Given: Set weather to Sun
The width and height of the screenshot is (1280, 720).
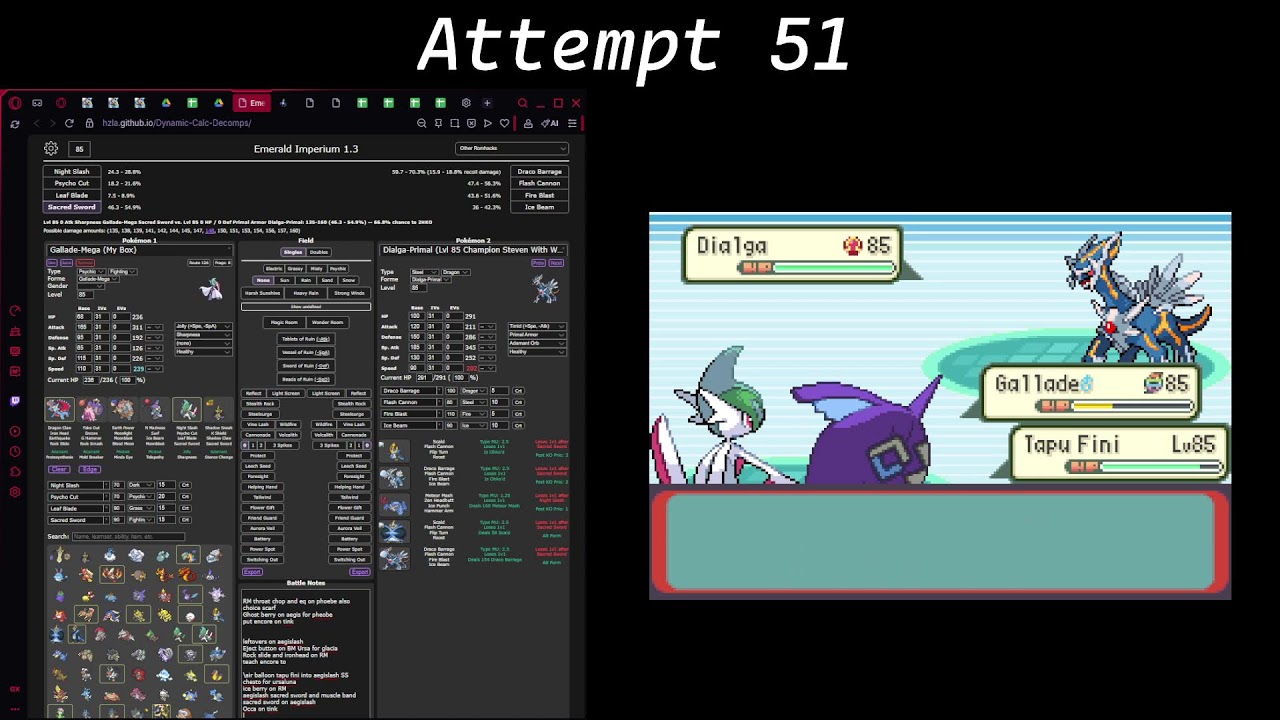Looking at the screenshot, I should coord(284,281).
